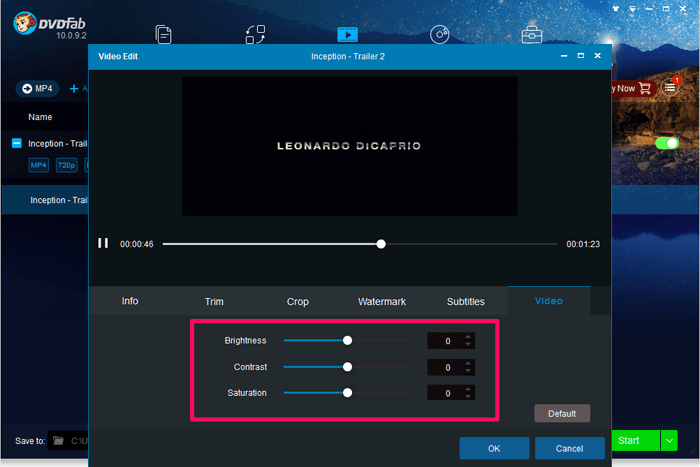Click the Contrast slider handle

pyautogui.click(x=347, y=367)
